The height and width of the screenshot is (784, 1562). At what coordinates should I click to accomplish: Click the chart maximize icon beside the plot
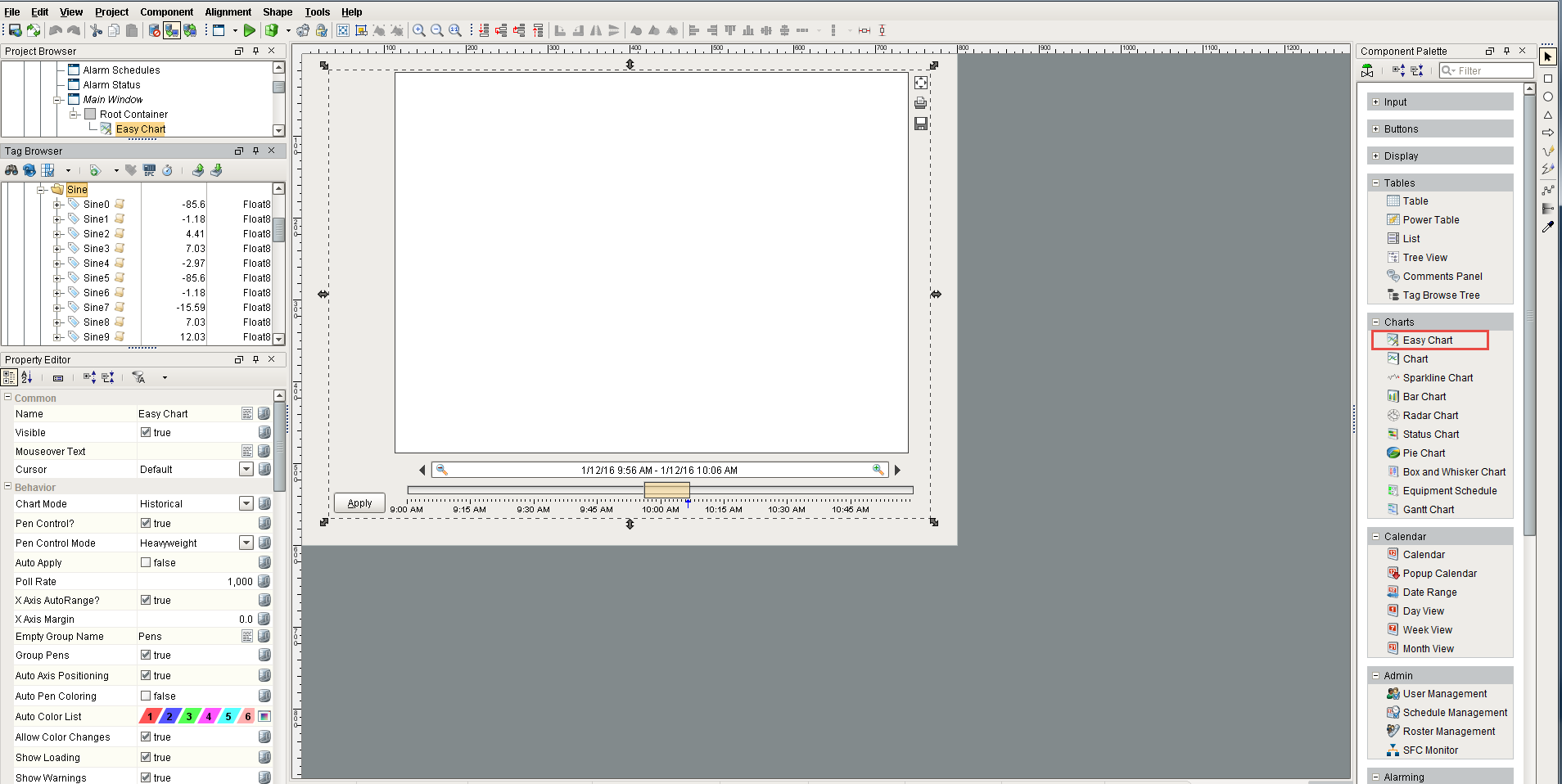point(921,83)
